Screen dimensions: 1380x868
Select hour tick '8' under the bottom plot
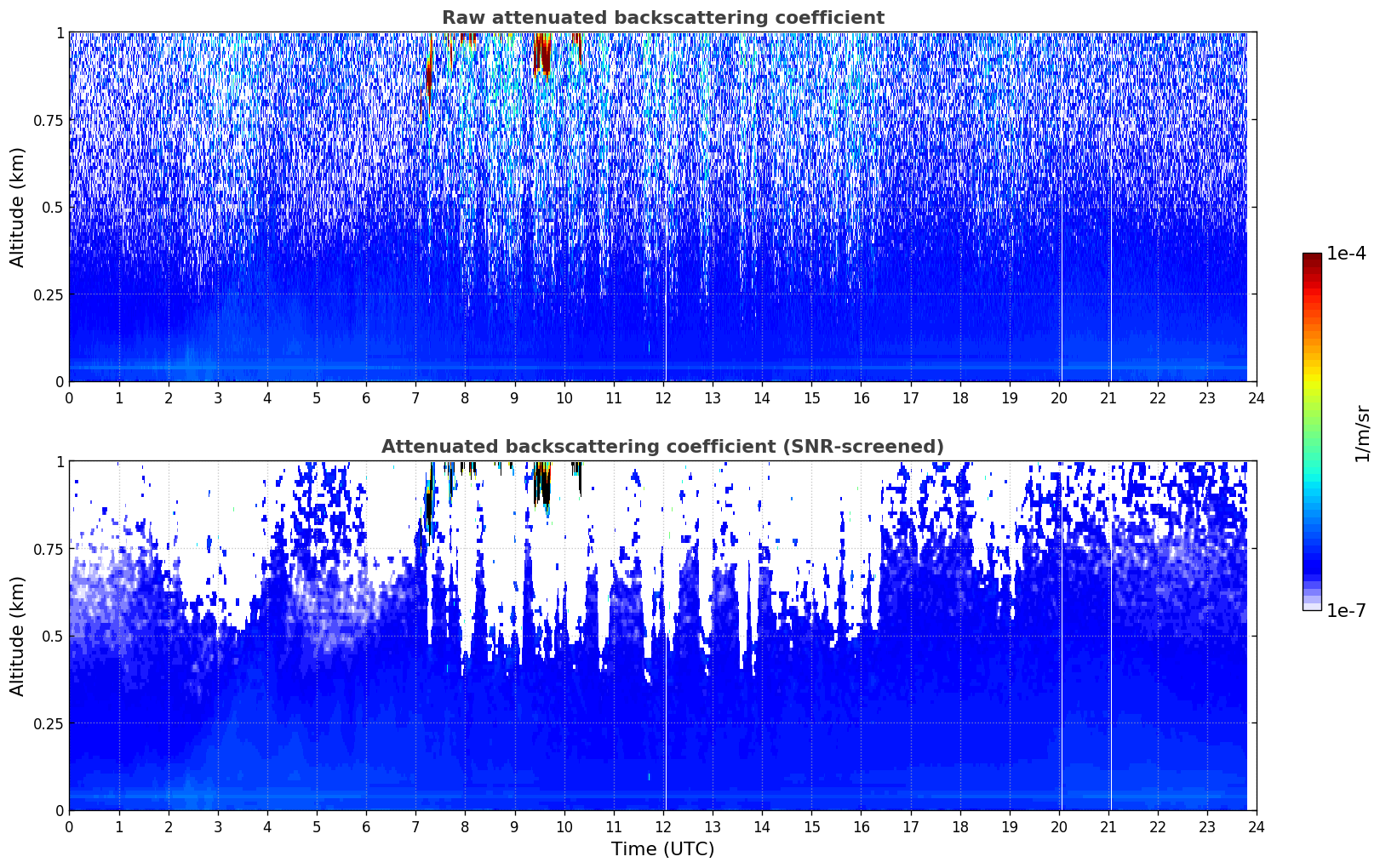465,826
